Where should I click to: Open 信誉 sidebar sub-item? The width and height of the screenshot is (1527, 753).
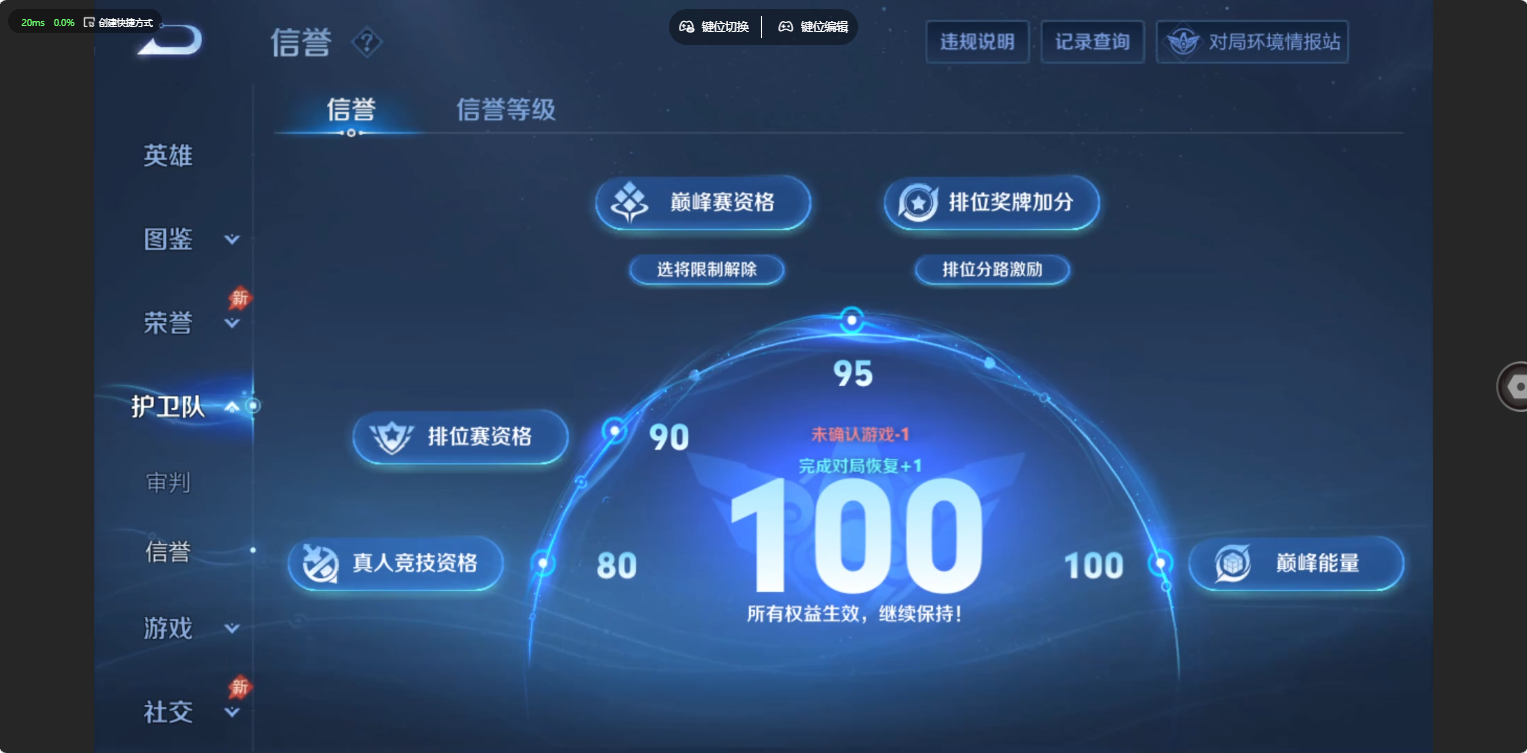(168, 551)
